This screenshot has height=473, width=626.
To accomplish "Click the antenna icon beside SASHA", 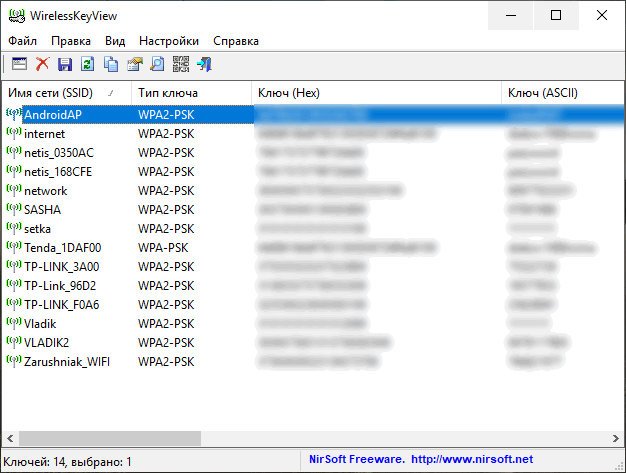I will (14, 210).
